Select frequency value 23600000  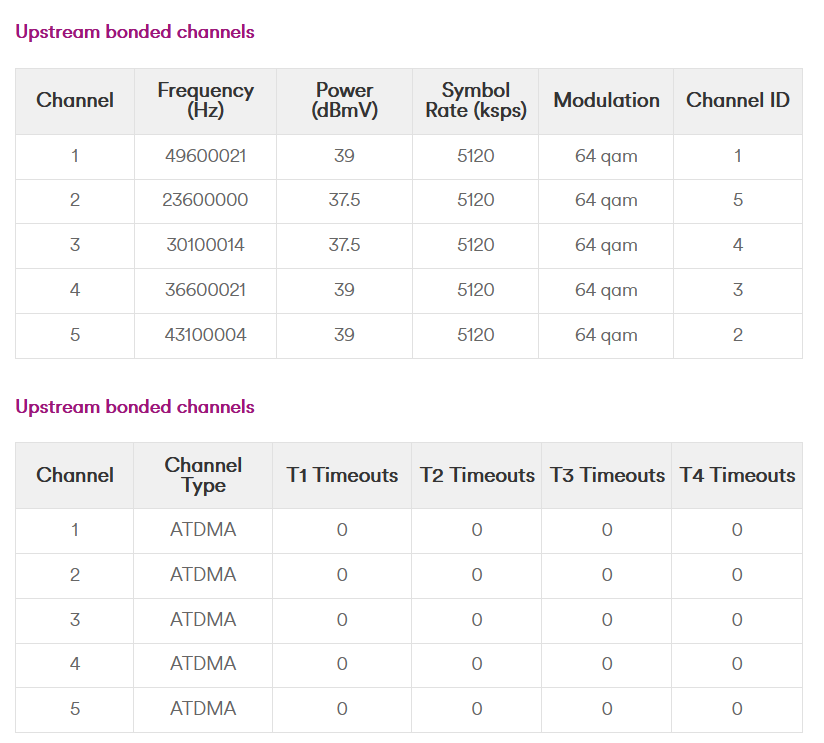pos(205,200)
